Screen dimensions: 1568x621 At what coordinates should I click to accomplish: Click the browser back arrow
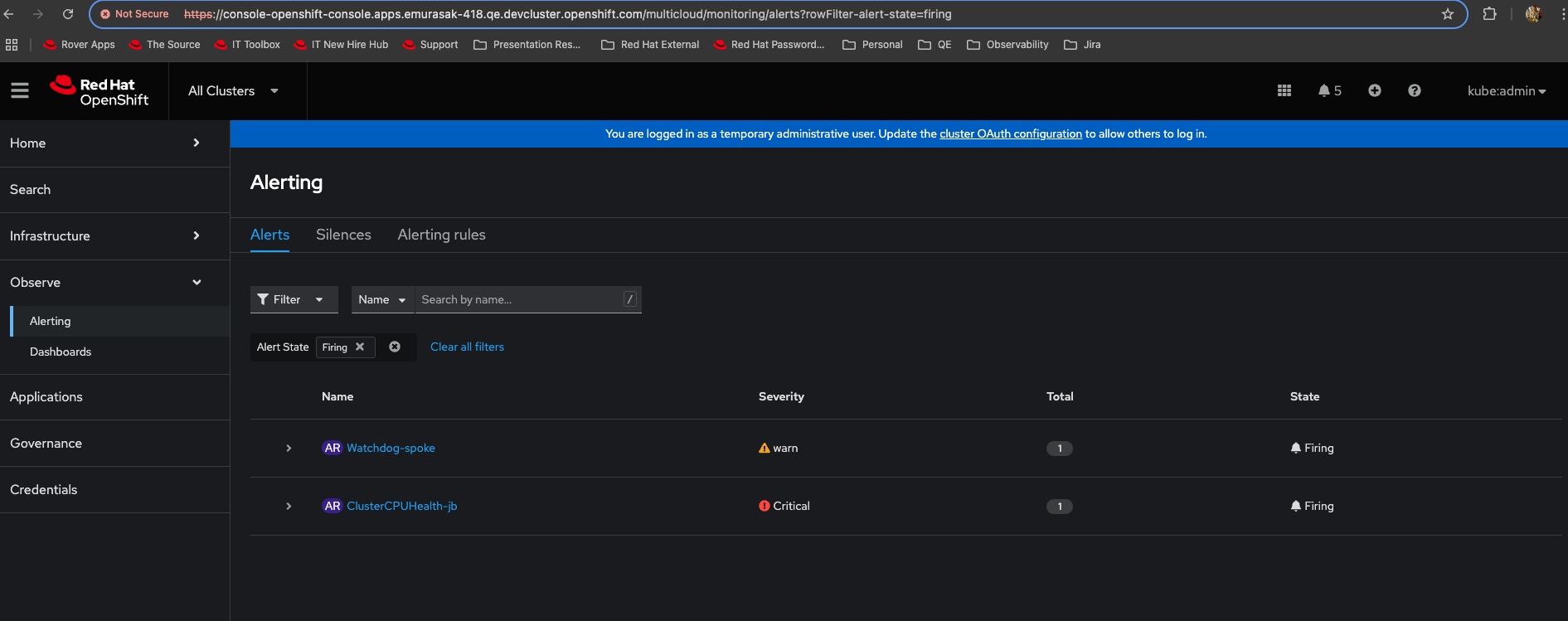point(9,14)
